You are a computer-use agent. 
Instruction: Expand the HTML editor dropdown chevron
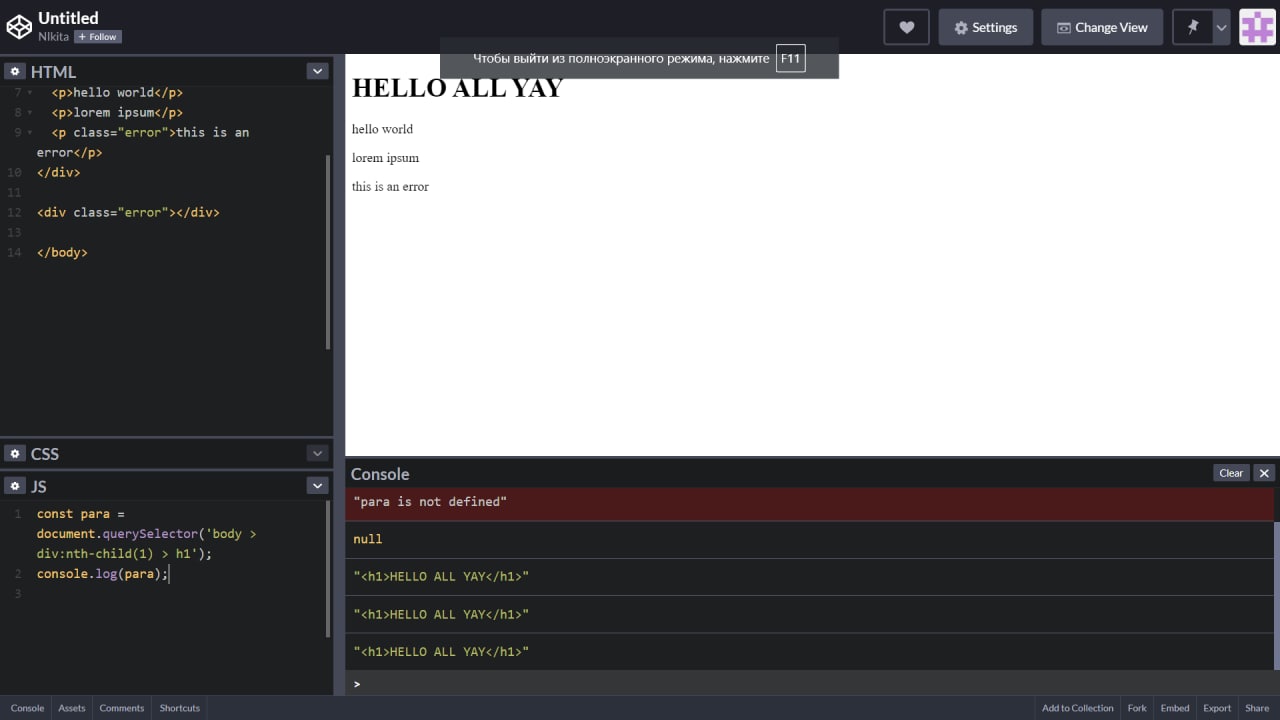click(x=317, y=71)
